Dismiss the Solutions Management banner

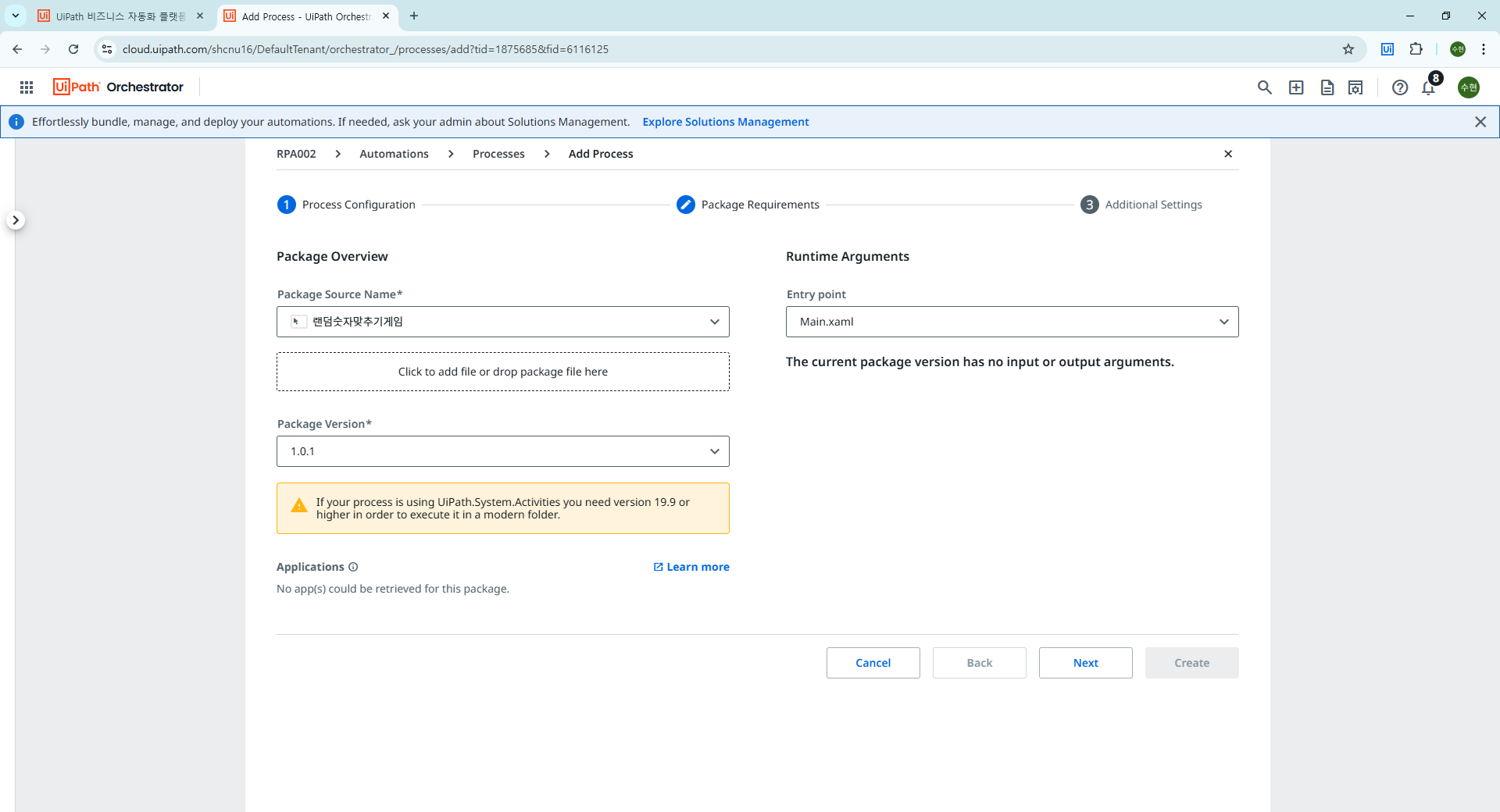point(1480,122)
